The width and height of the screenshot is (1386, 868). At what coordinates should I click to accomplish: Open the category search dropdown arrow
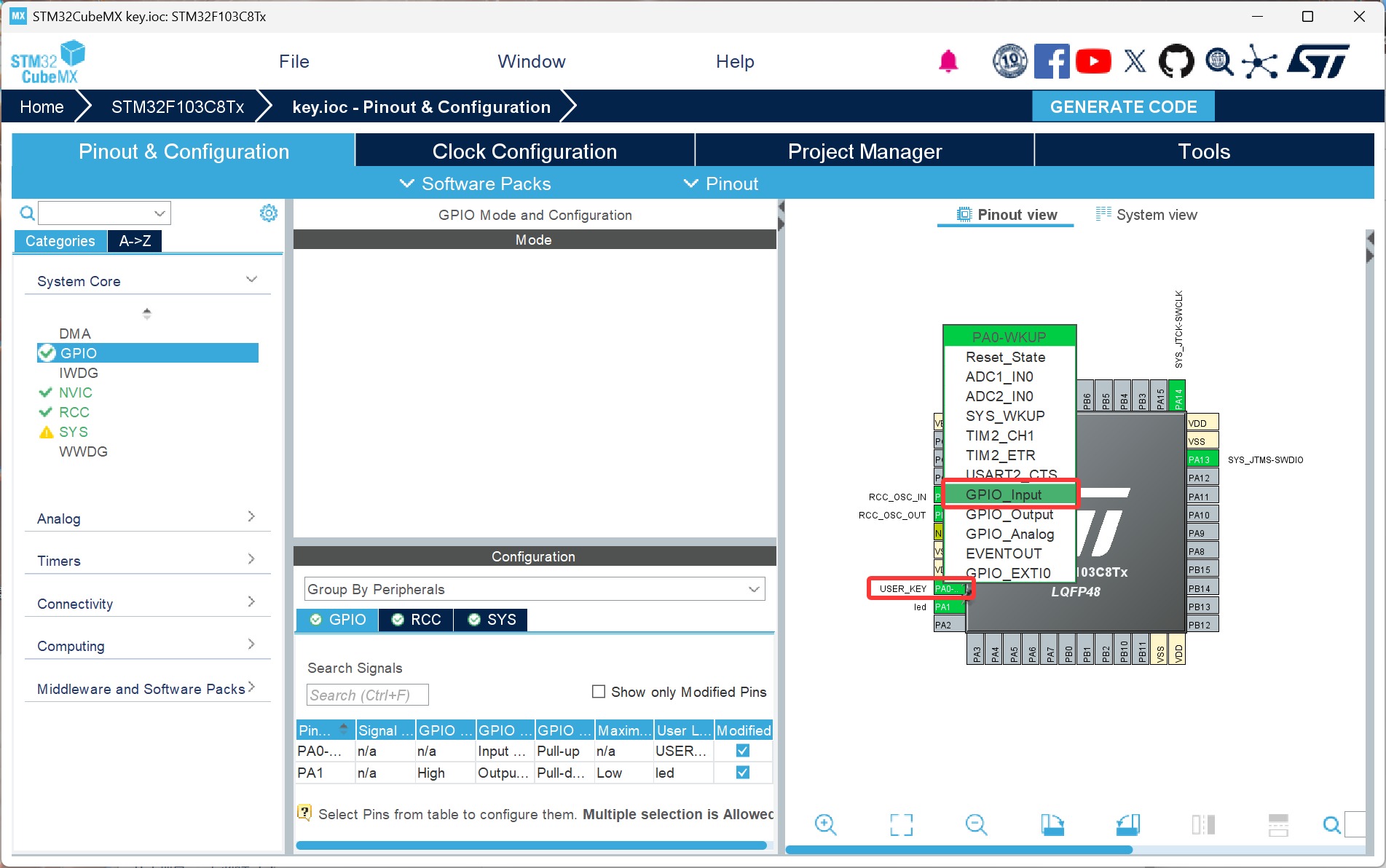coord(160,213)
